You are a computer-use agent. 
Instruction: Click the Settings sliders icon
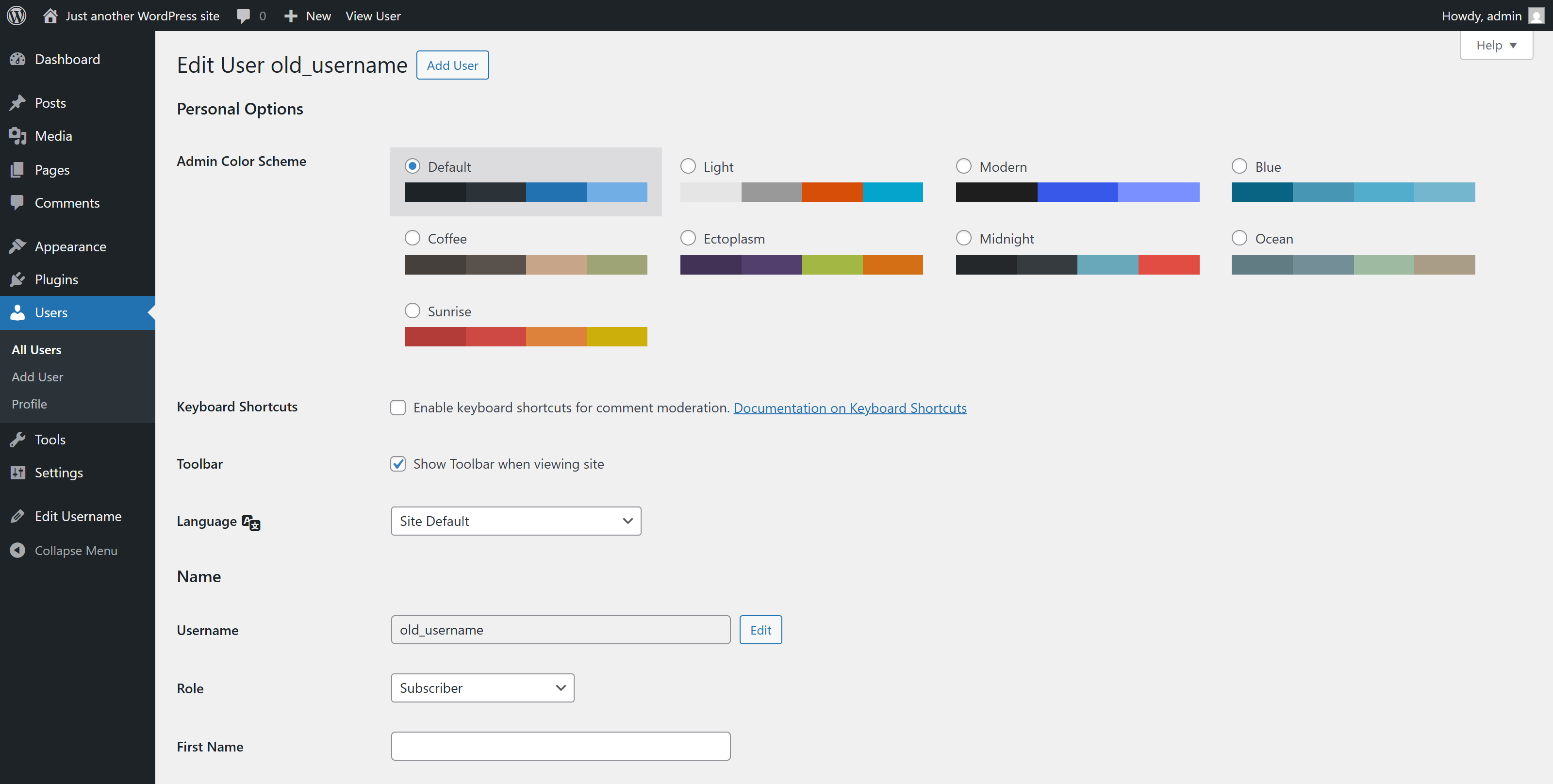[x=17, y=473]
